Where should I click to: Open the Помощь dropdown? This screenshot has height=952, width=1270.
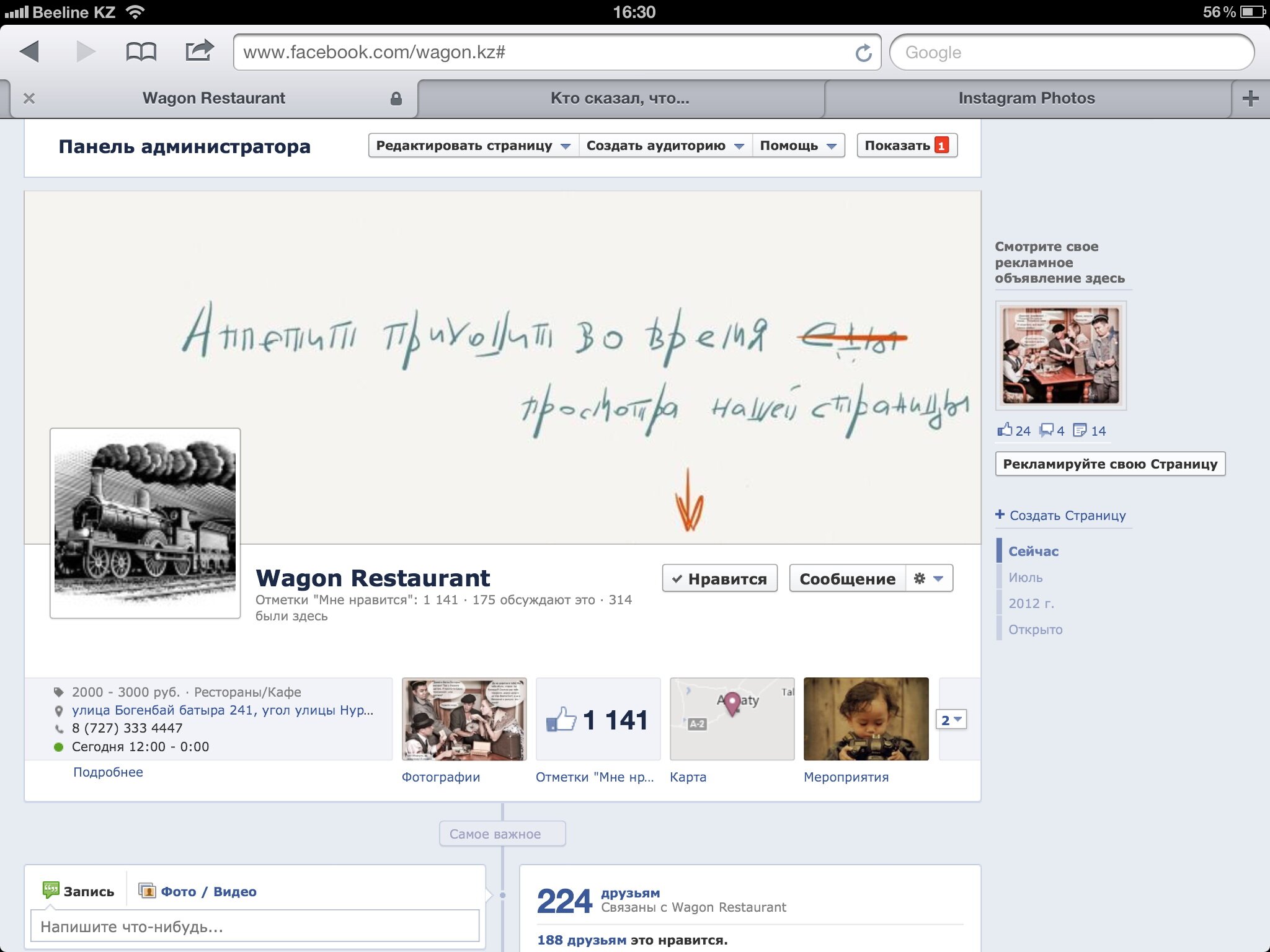(x=799, y=146)
